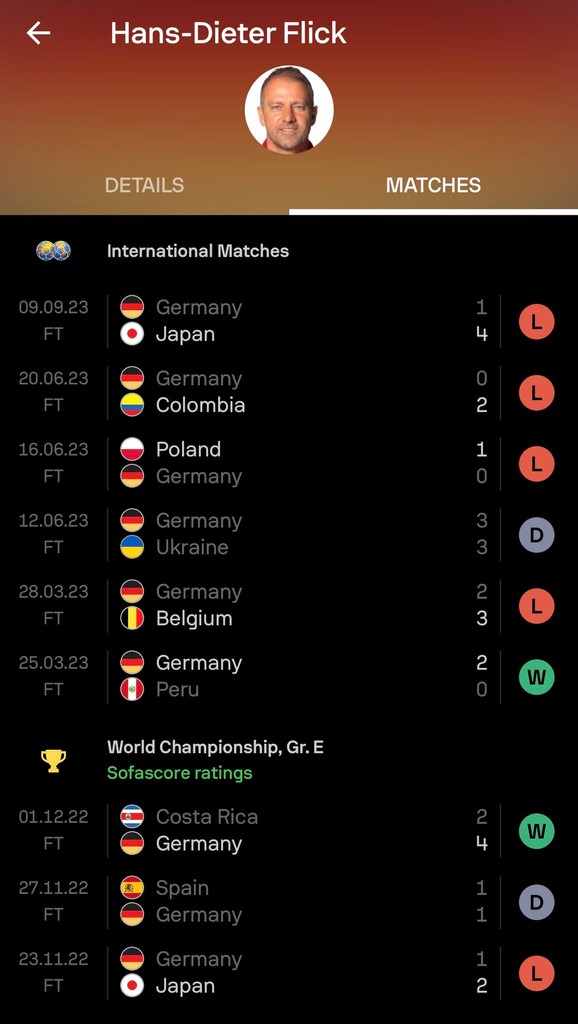The height and width of the screenshot is (1024, 578).
Task: Open Hans-Dieter Flick's profile photo
Action: click(289, 109)
